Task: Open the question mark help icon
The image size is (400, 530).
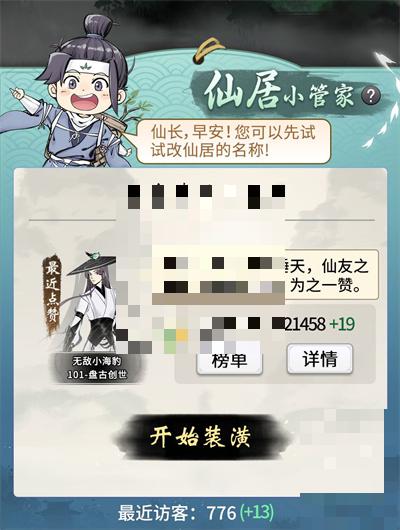Action: 371,96
